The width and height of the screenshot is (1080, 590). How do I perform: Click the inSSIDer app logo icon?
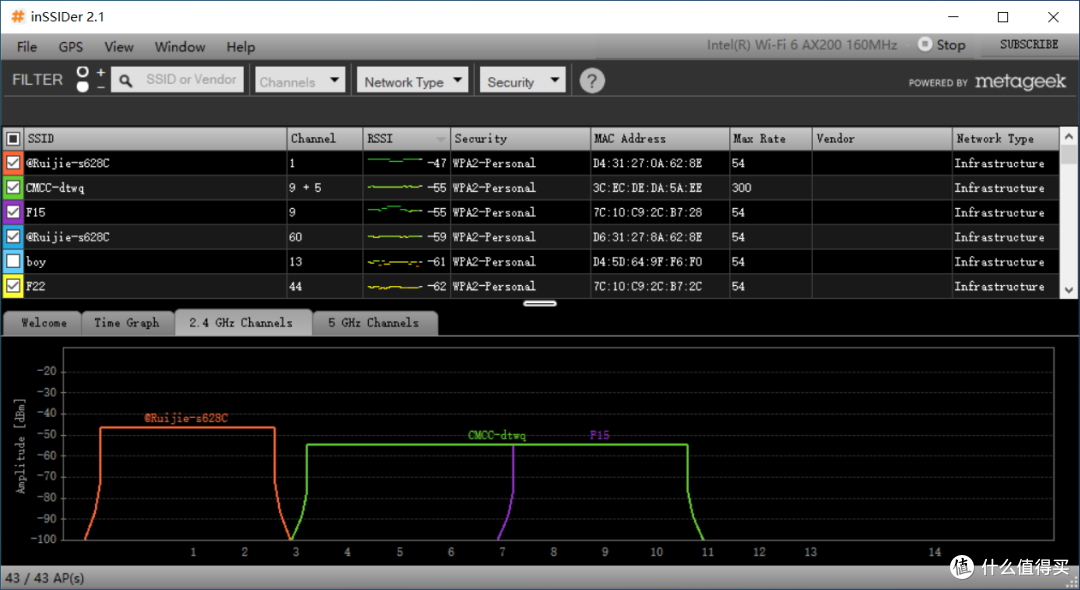(x=18, y=17)
